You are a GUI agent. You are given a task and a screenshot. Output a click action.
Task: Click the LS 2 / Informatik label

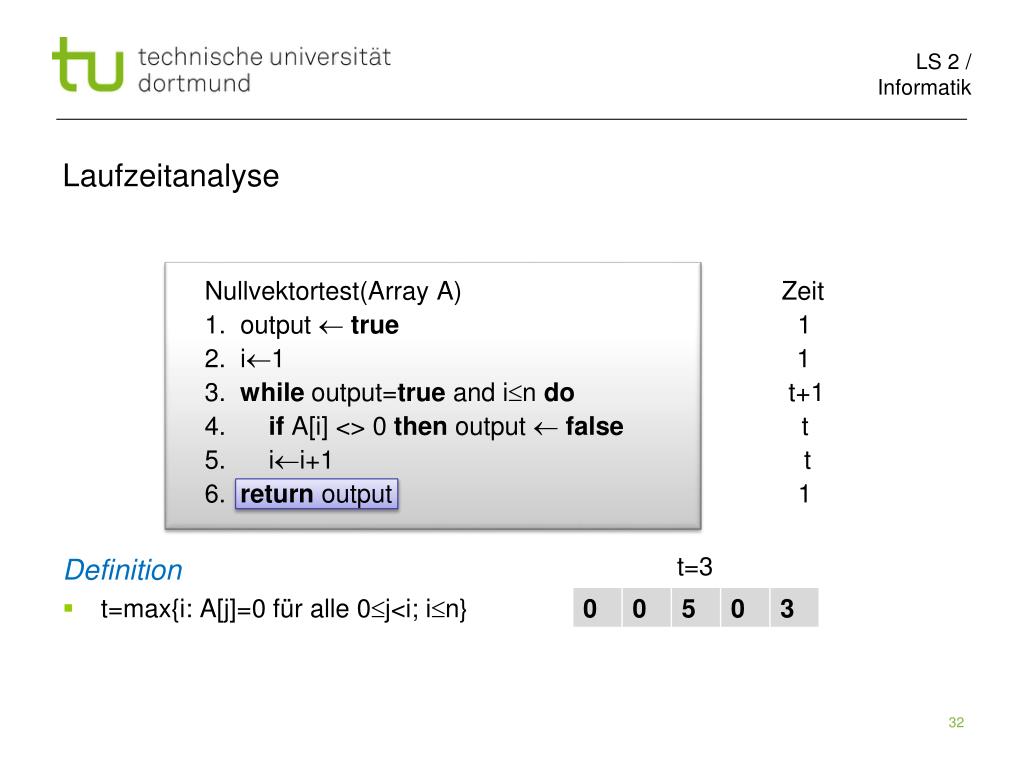923,74
